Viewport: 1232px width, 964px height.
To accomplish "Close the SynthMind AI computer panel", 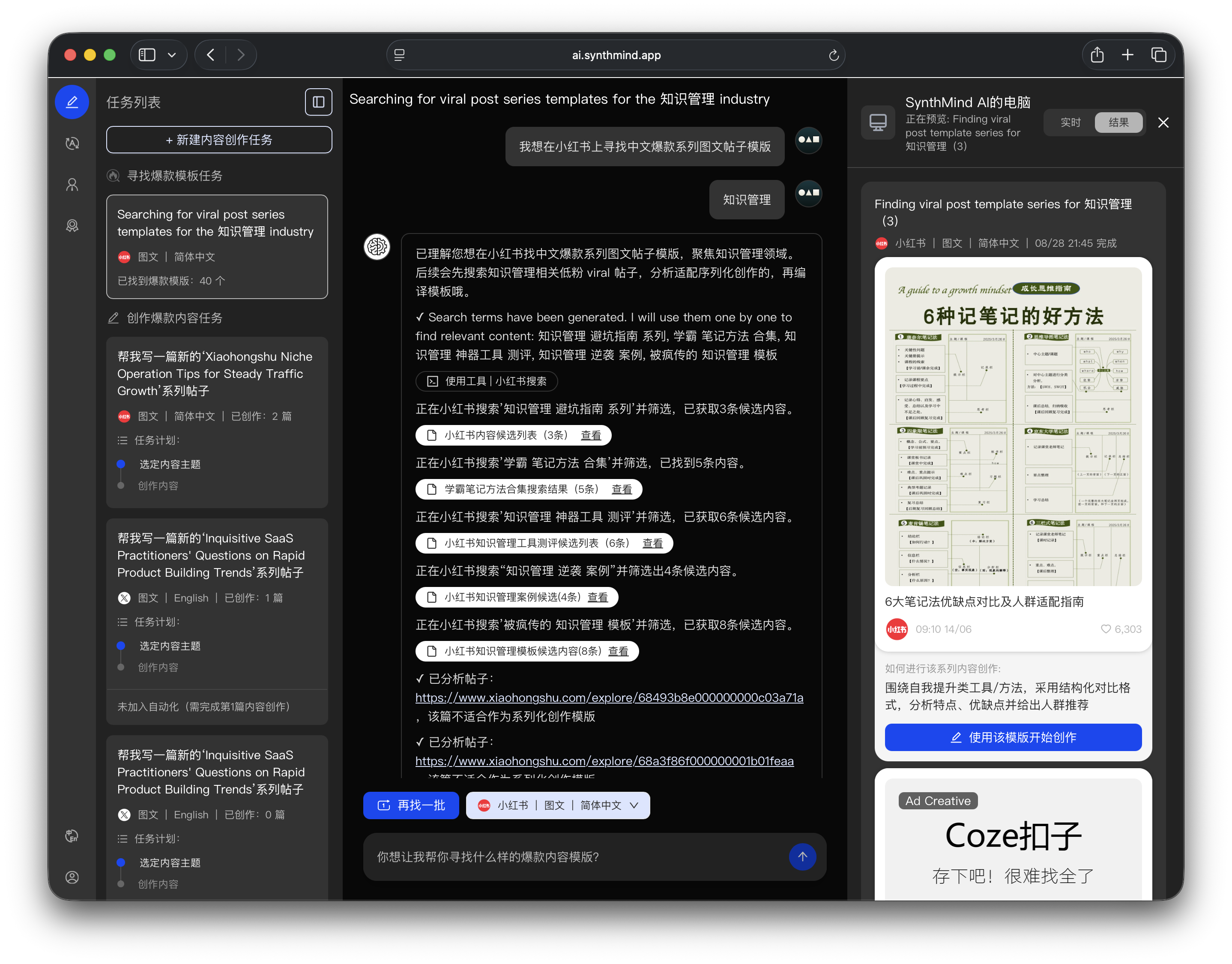I will pyautogui.click(x=1164, y=123).
